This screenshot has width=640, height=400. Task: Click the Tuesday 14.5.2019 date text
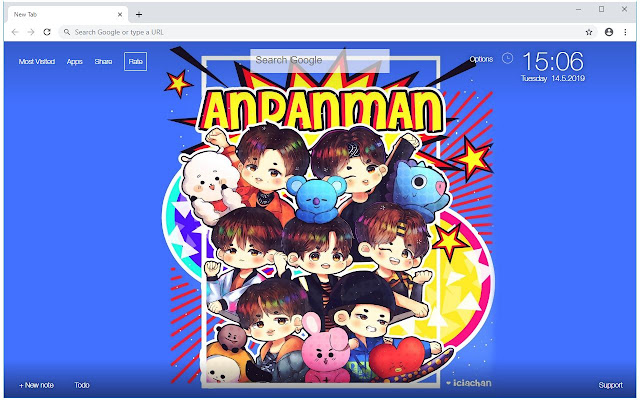point(553,78)
